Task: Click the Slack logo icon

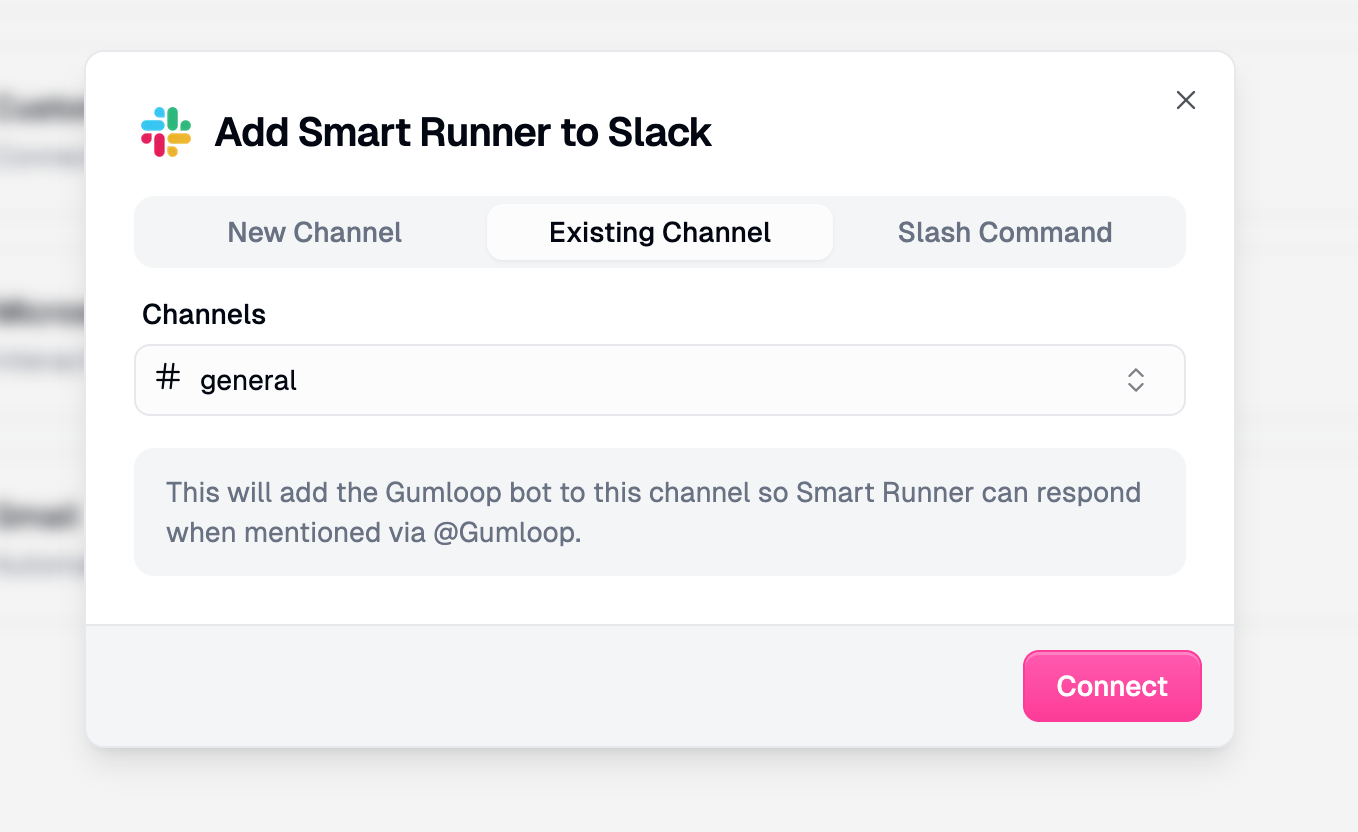Action: (164, 131)
